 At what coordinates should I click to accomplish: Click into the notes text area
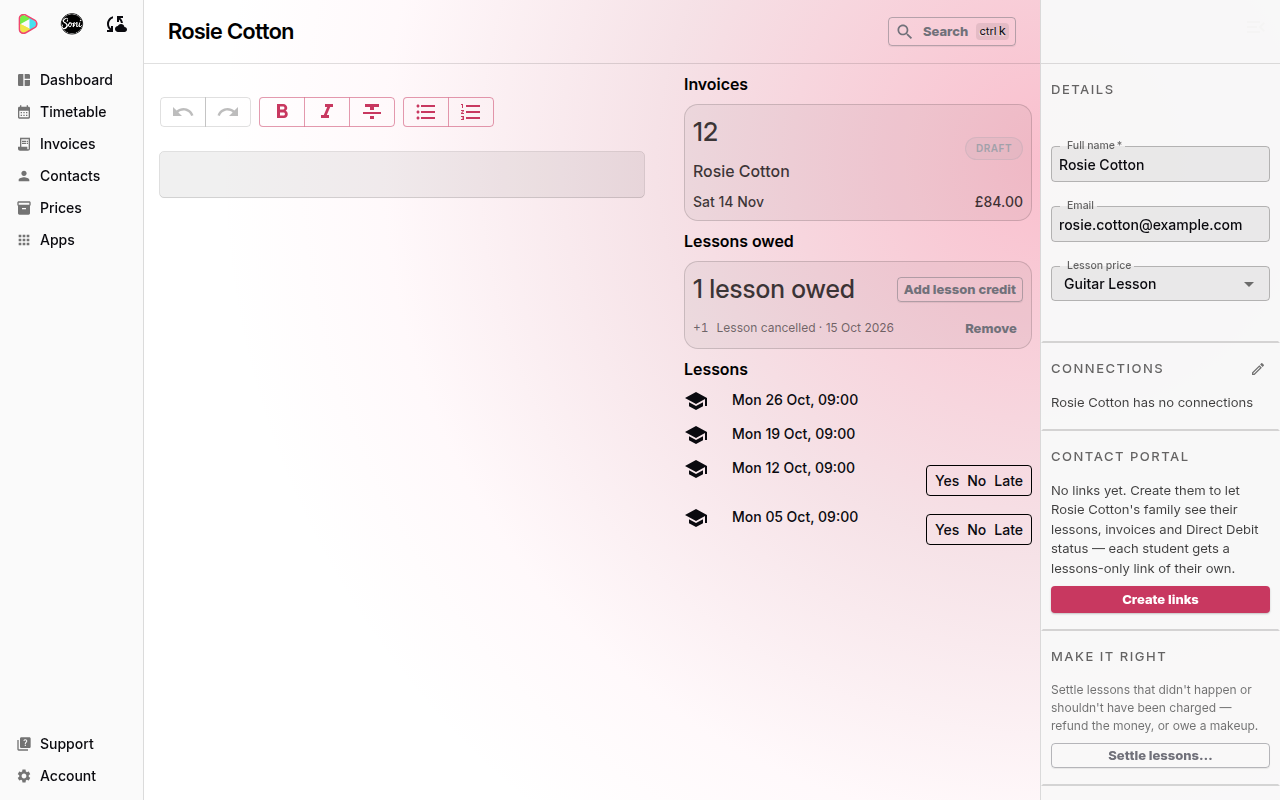click(402, 175)
